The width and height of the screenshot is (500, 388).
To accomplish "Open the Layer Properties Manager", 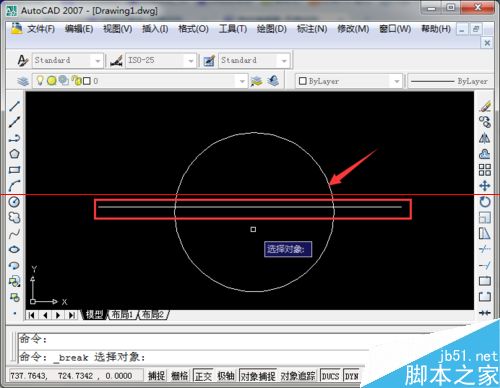I will (x=23, y=81).
